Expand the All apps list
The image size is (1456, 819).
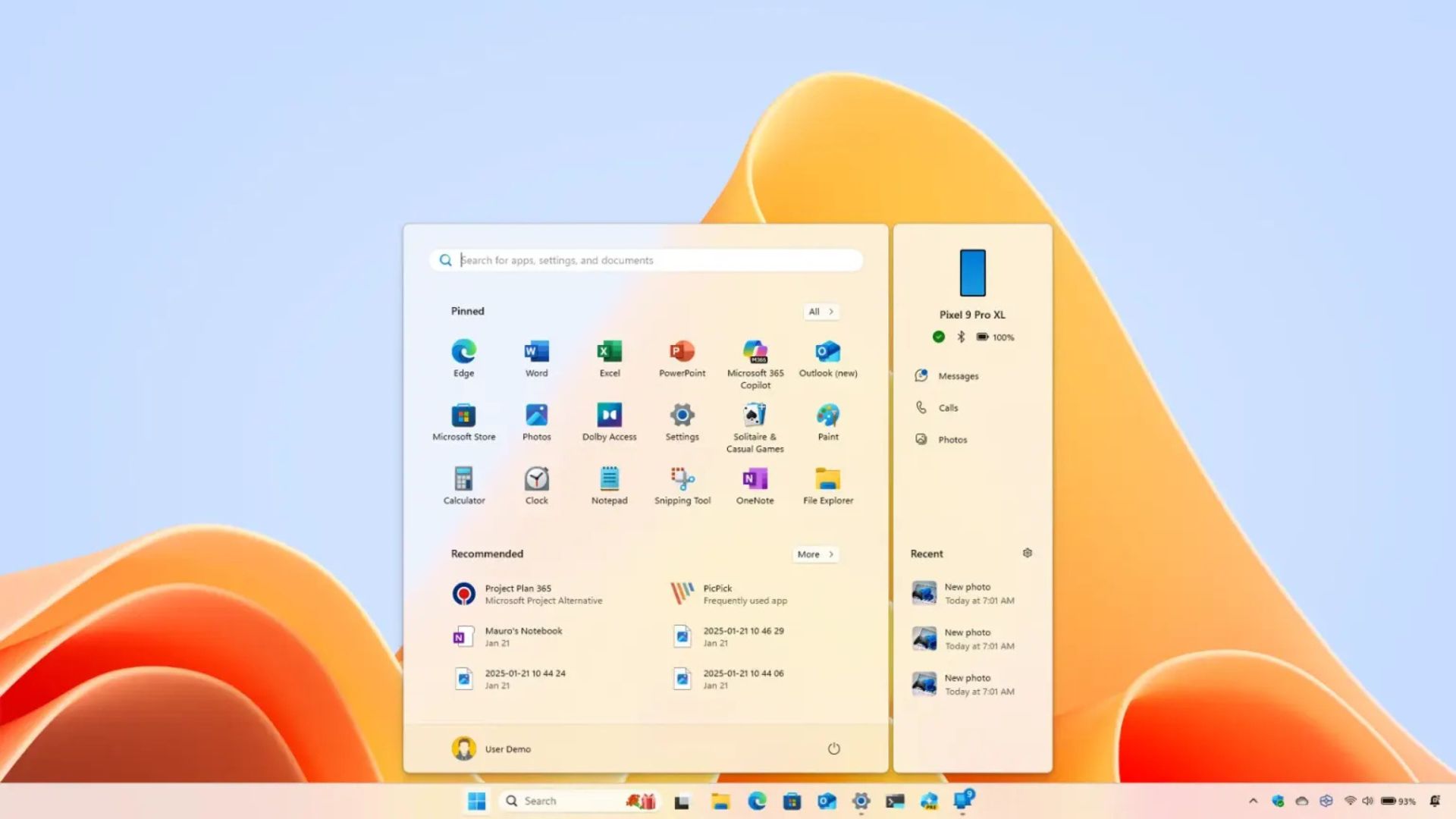[x=821, y=311]
